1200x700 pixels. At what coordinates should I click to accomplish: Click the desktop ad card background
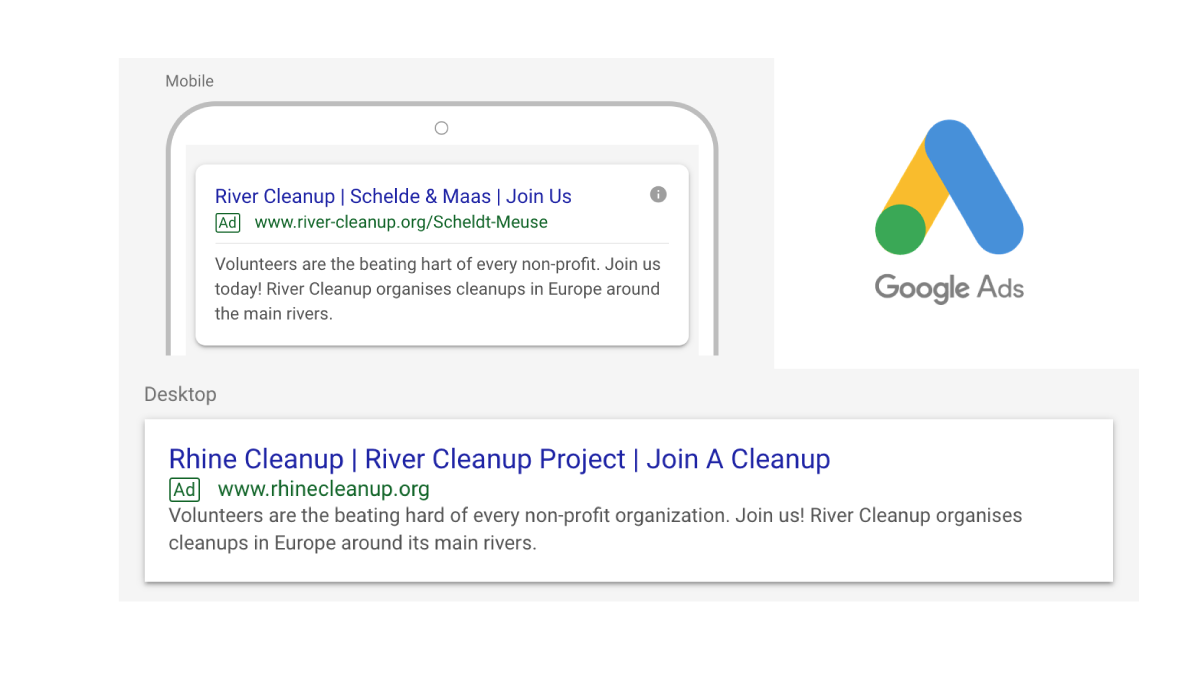(x=628, y=500)
